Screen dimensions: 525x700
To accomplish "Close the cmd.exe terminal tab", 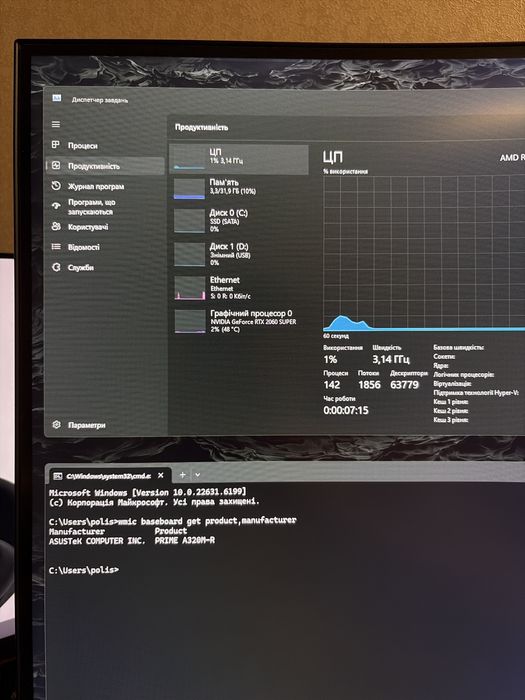I will click(x=161, y=475).
